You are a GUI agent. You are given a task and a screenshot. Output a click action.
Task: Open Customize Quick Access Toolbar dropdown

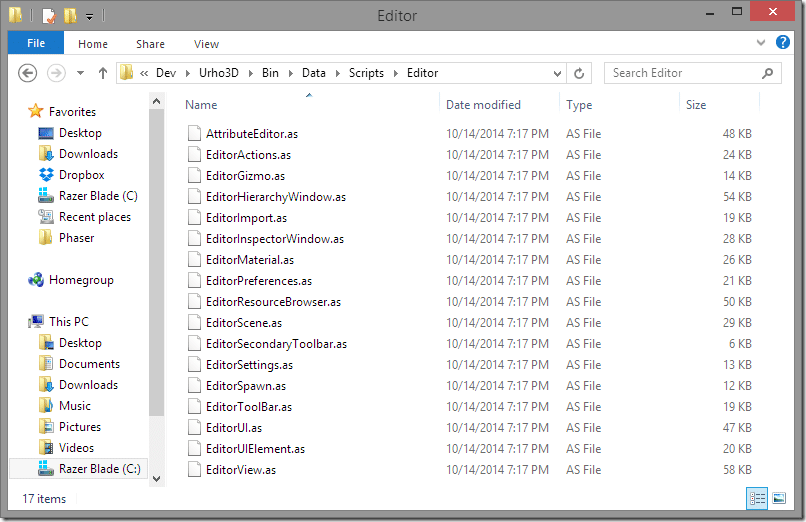click(89, 17)
